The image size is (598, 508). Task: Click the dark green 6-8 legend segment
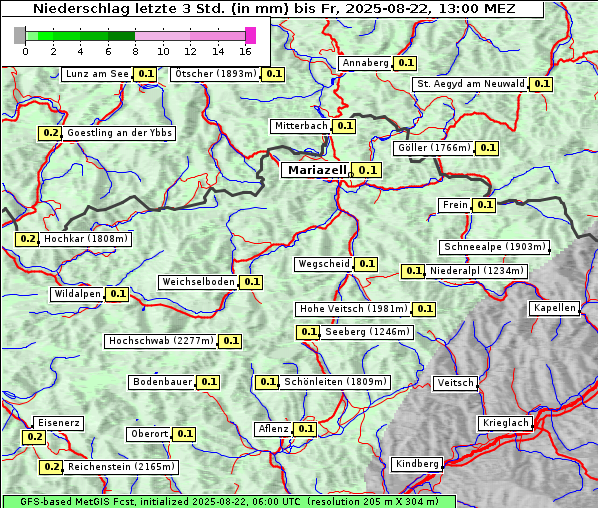click(x=121, y=36)
